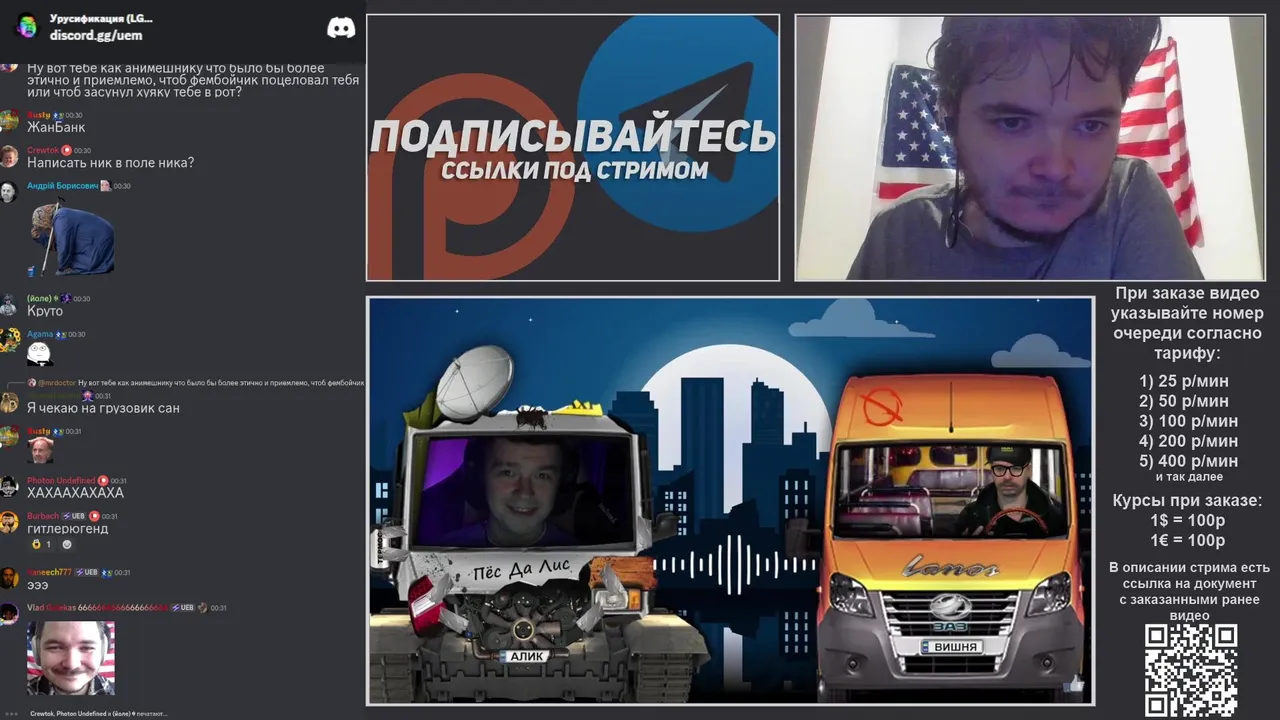Click the UEB tag beside Haneech777
The image size is (1280, 720).
[86, 572]
